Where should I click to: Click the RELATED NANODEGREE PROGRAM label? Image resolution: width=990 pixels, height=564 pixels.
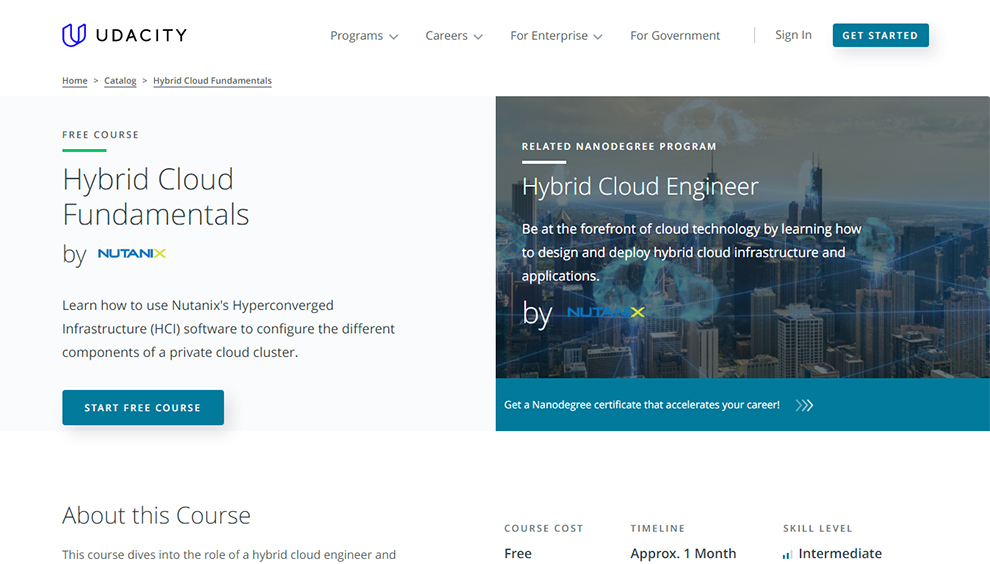[619, 147]
